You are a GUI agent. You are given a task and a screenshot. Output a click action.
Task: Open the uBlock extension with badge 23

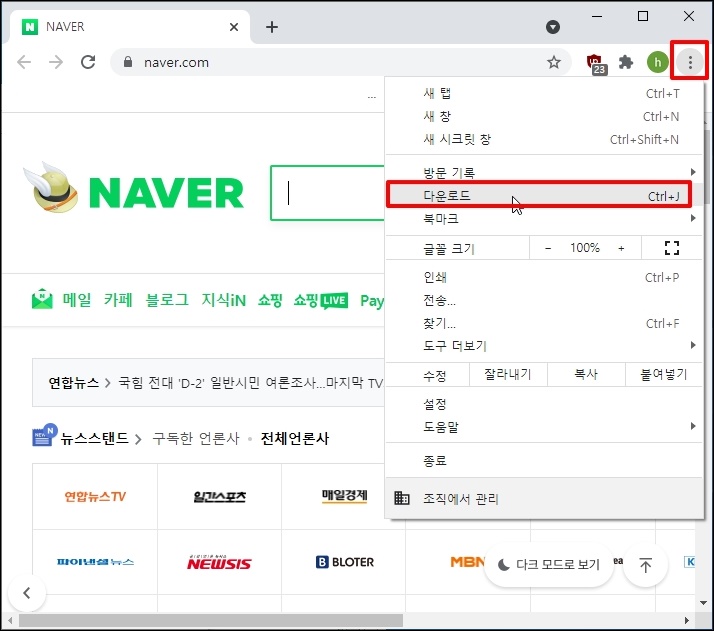(x=596, y=63)
